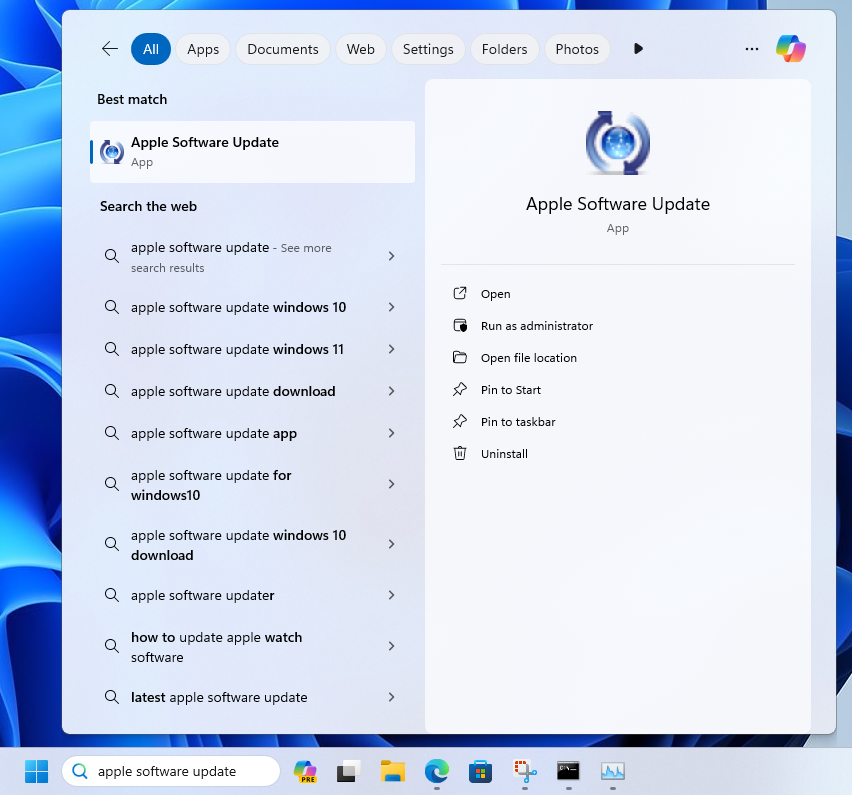Click the taskbar search box
Viewport: 852px width, 795px height.
coord(171,771)
